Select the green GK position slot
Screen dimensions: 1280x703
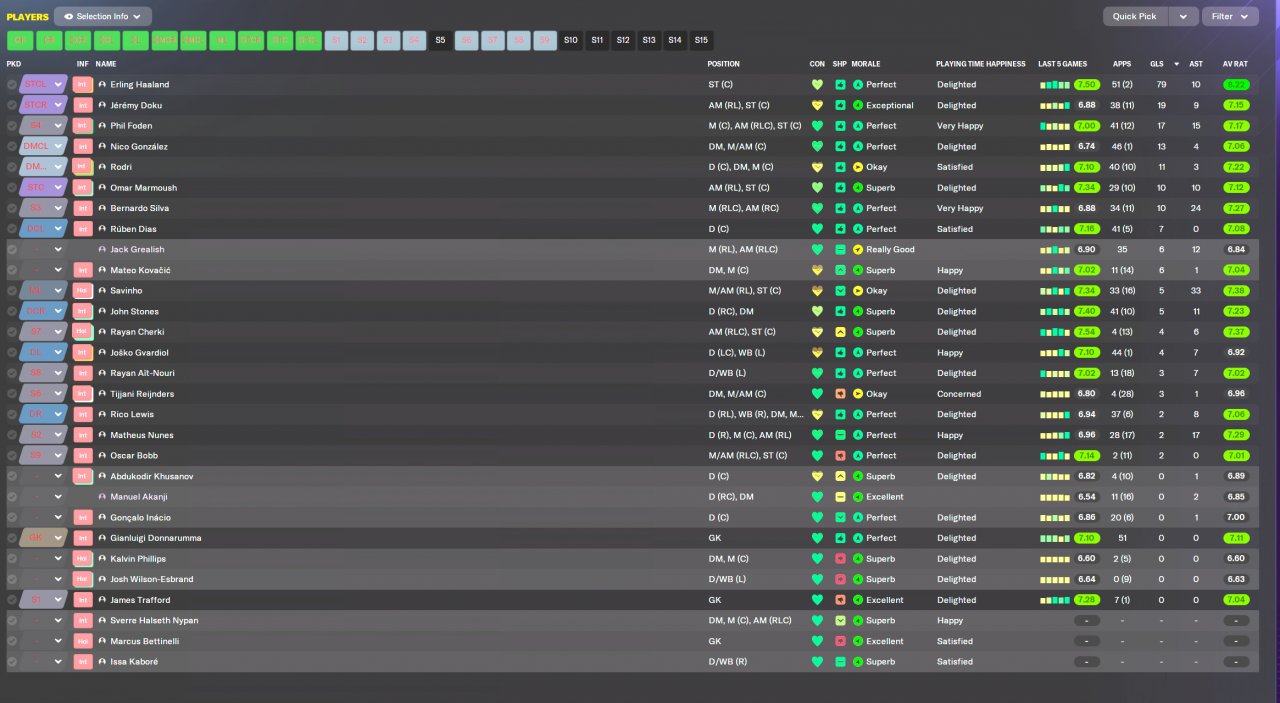20,41
